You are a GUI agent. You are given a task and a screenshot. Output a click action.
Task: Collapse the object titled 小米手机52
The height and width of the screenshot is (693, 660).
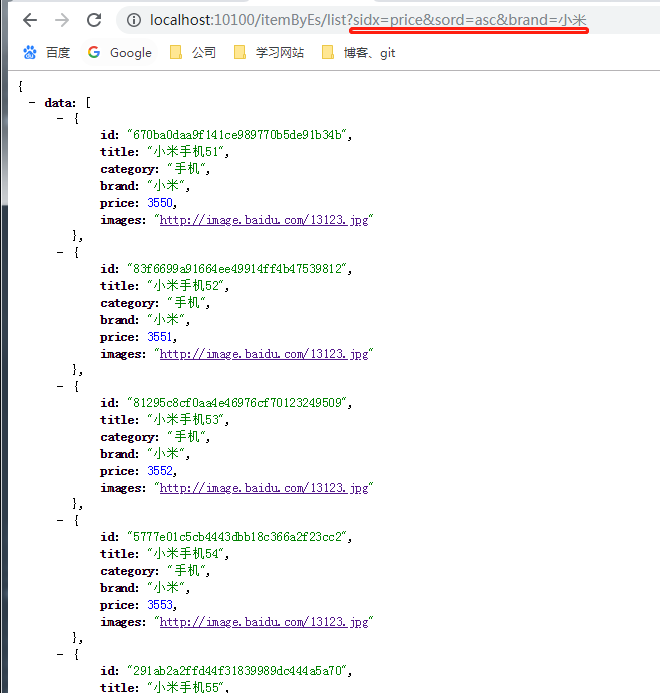pos(60,252)
